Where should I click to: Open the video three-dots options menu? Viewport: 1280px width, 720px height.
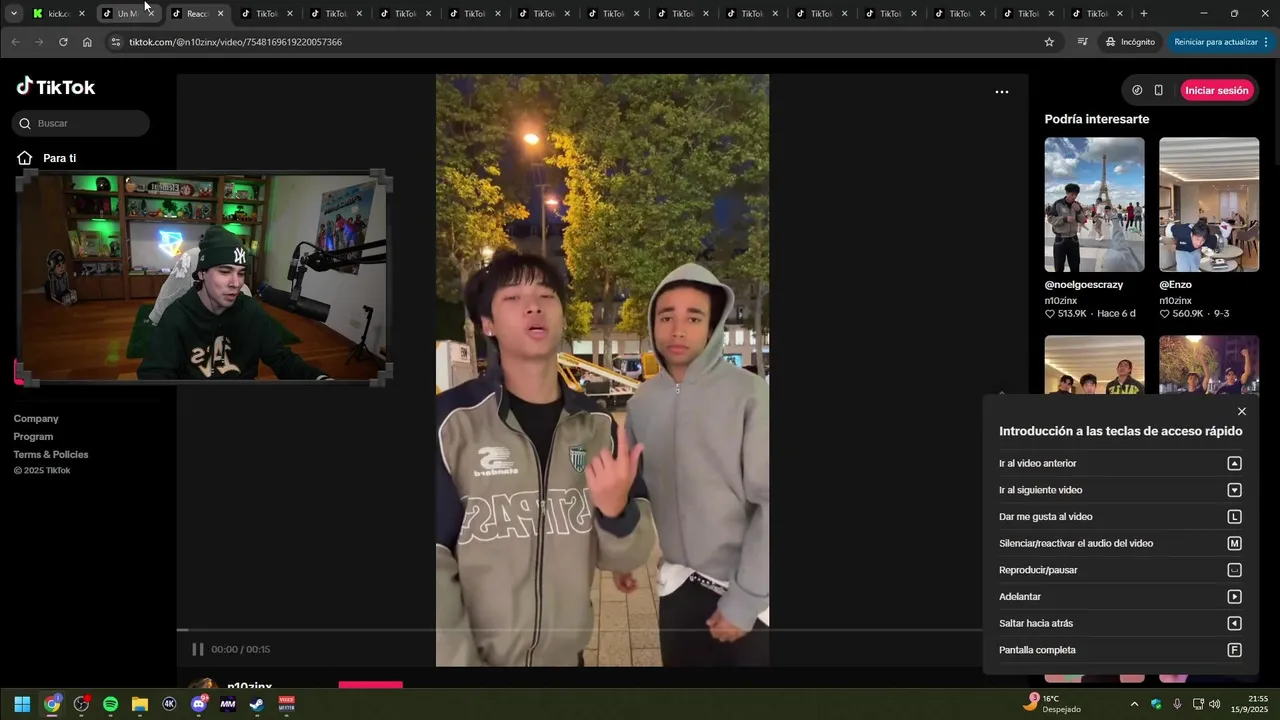tap(1001, 92)
